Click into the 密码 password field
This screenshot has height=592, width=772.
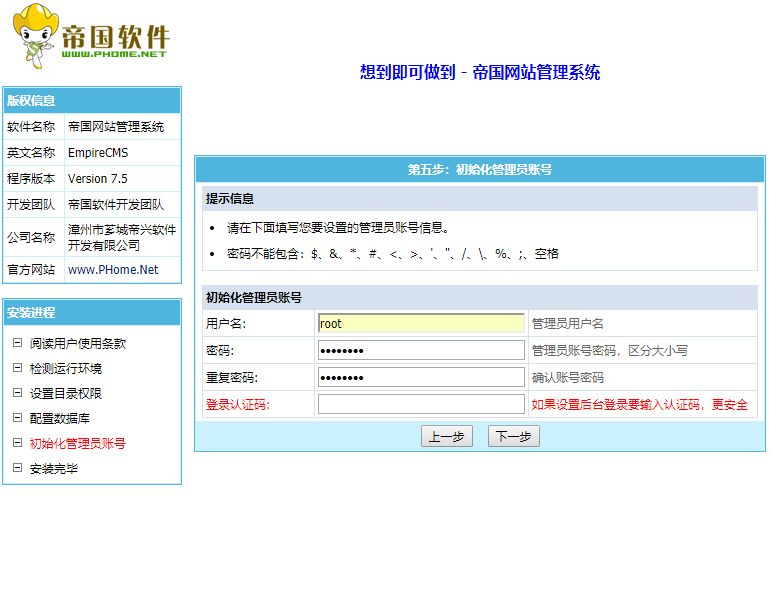pos(421,351)
